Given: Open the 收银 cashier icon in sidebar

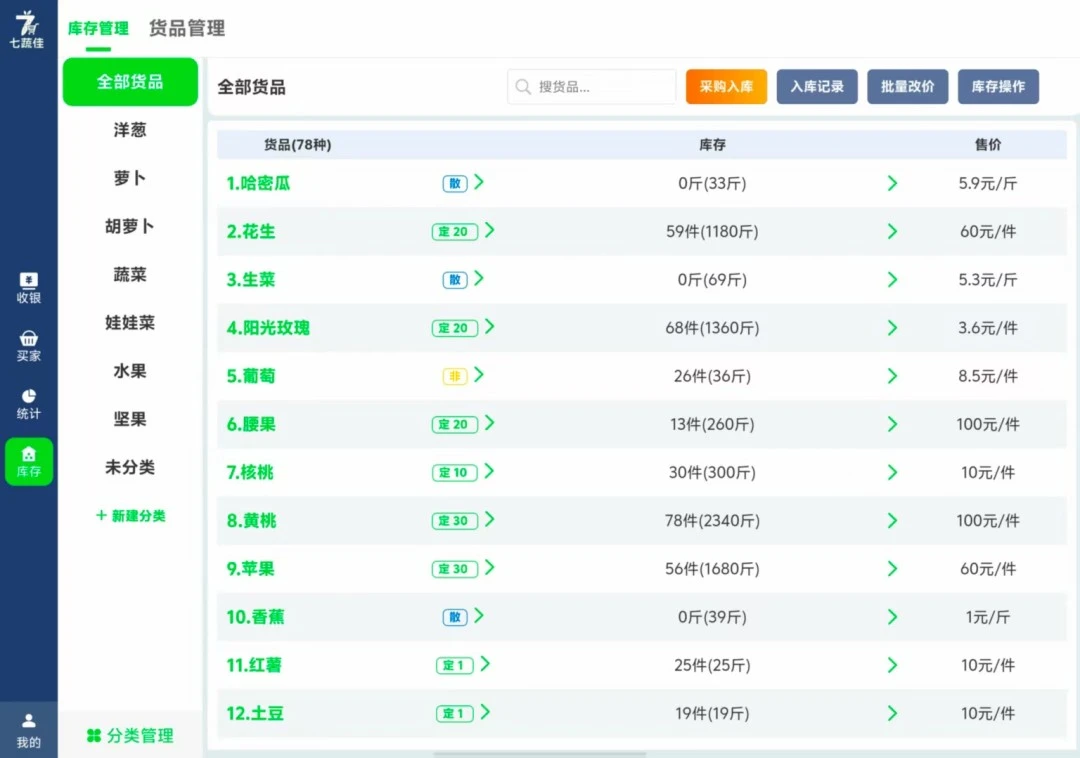Looking at the screenshot, I should click(x=28, y=287).
